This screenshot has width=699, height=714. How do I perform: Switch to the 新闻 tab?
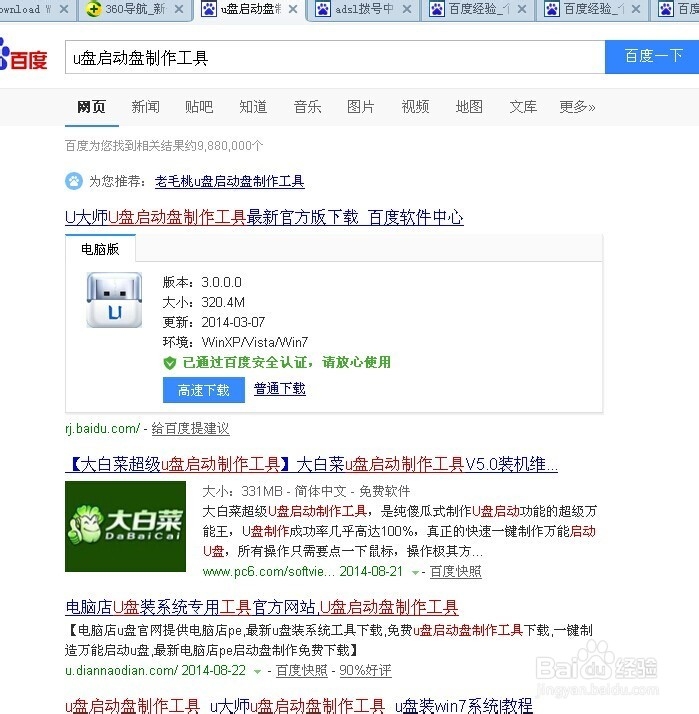point(145,107)
